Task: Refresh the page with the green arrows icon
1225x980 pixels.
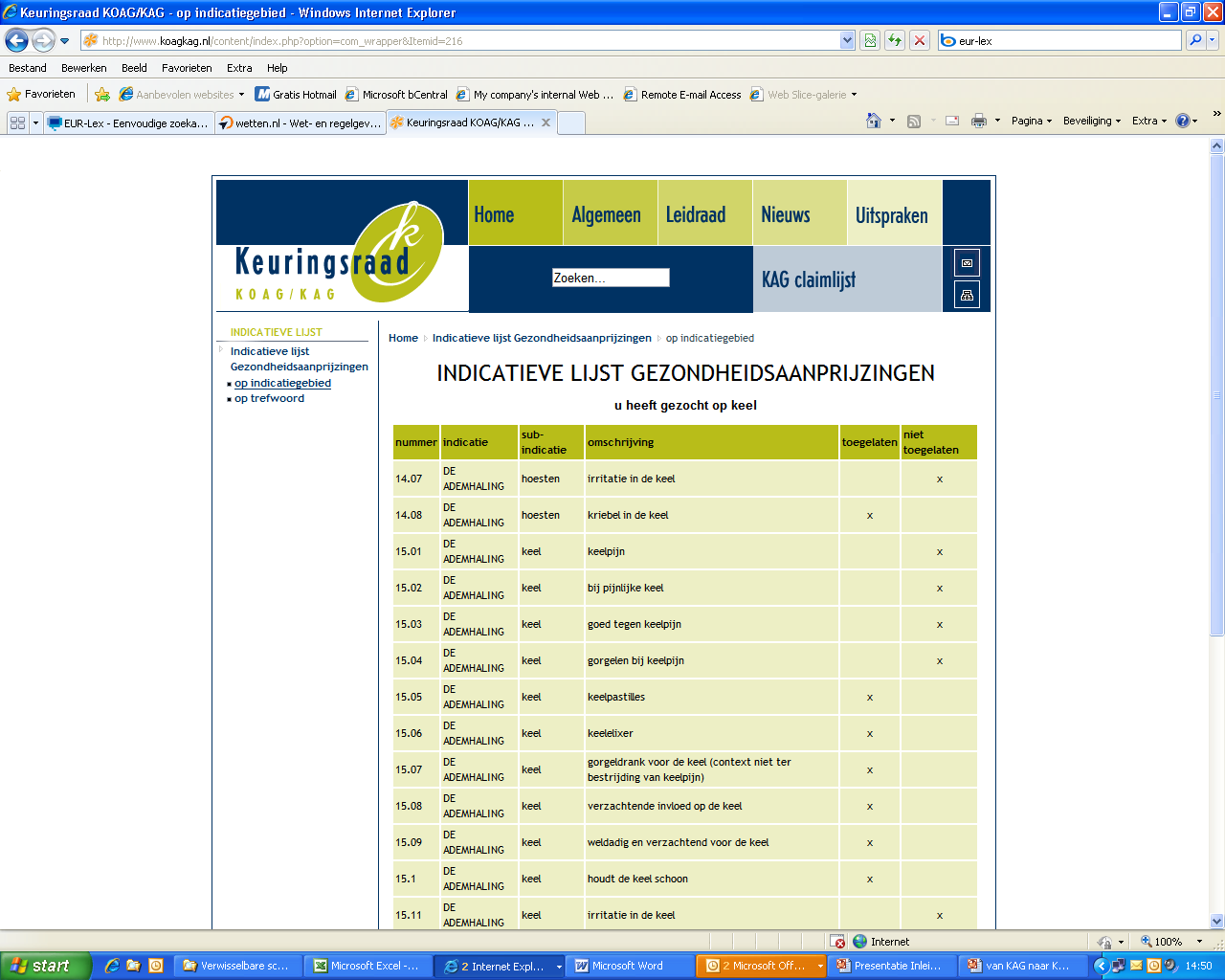Action: pyautogui.click(x=895, y=41)
